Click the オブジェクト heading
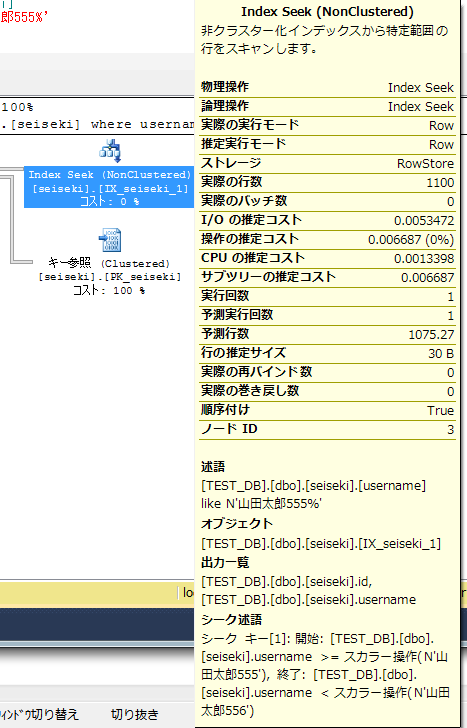The image size is (467, 728). [x=237, y=524]
